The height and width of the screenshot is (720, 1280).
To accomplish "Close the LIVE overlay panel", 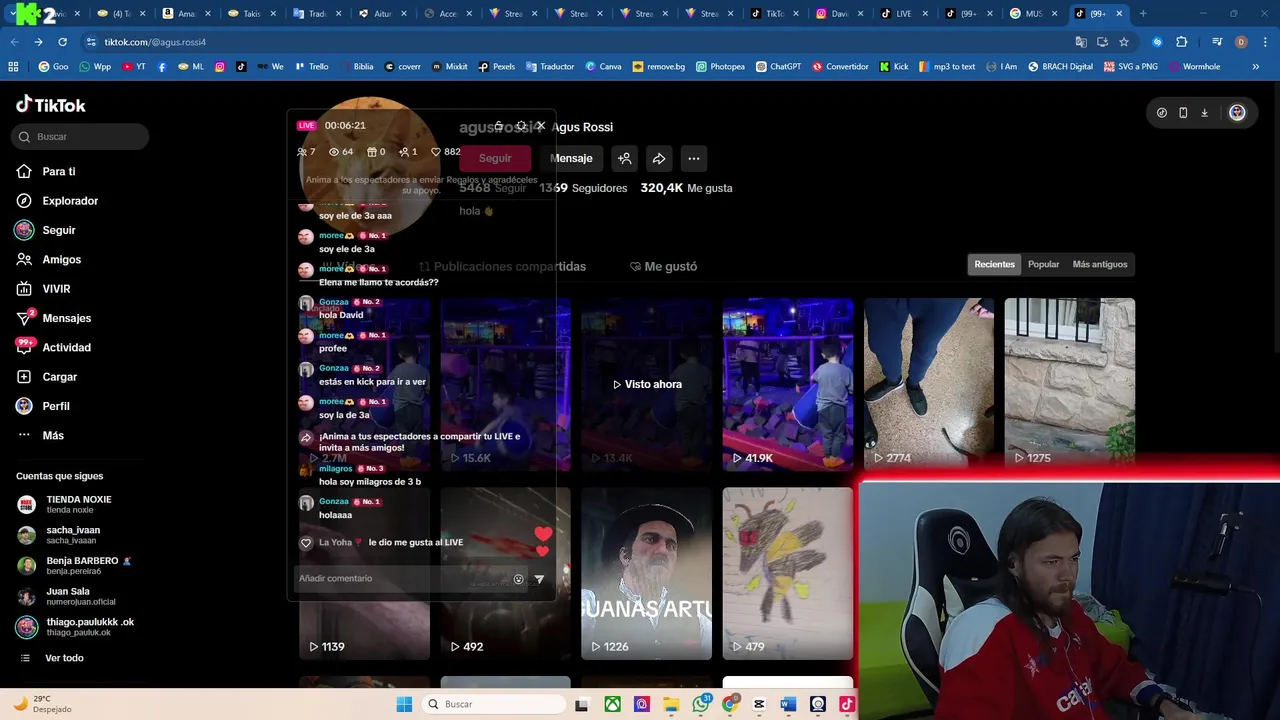I will point(541,126).
